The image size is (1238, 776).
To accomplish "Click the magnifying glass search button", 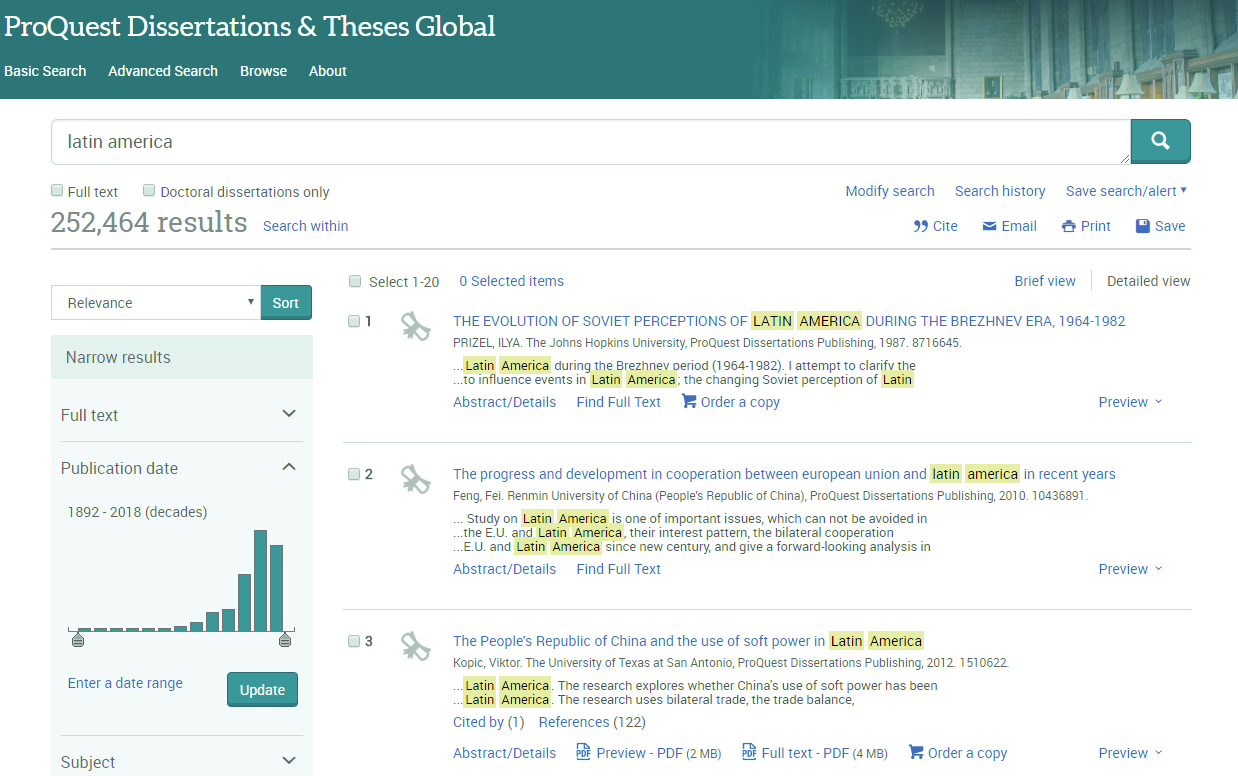I will pos(1160,141).
